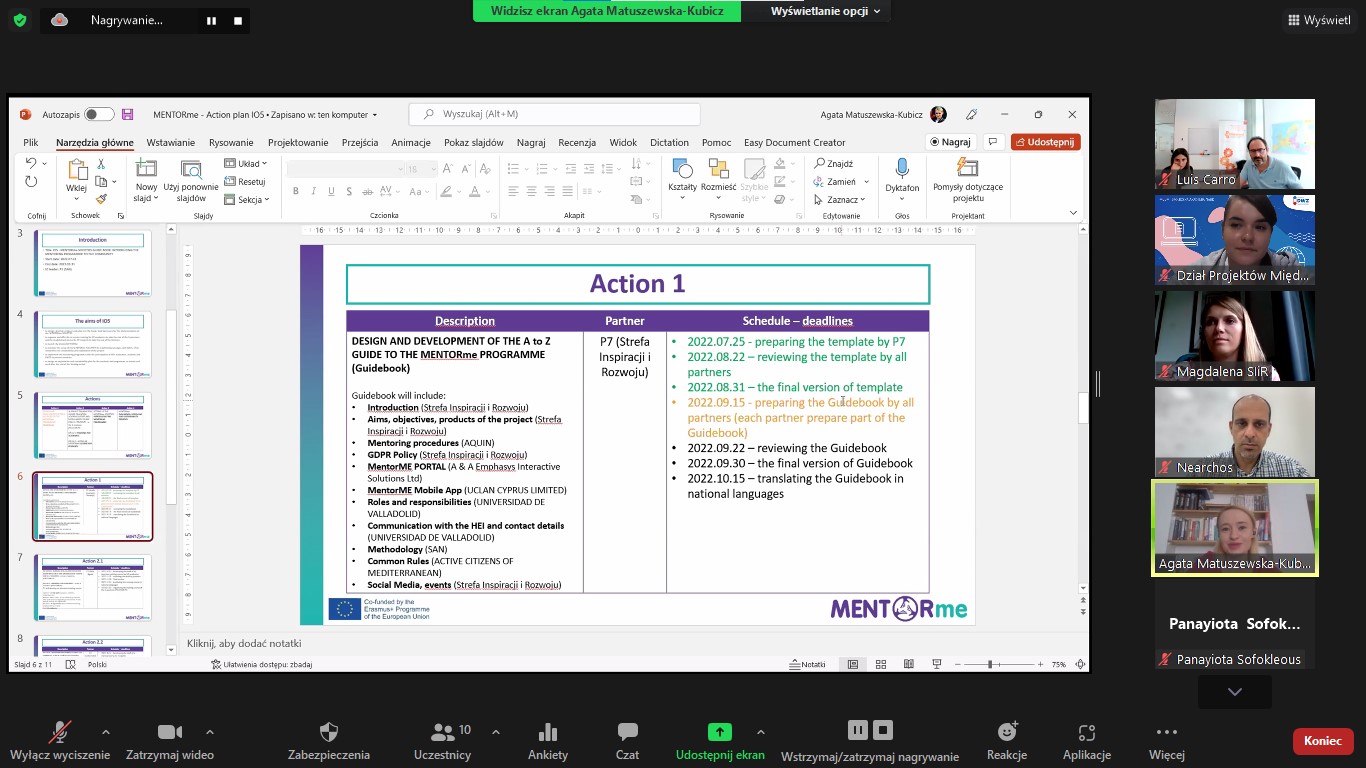
Task: Click the Udostępnij button in PowerPoint
Action: click(1046, 142)
